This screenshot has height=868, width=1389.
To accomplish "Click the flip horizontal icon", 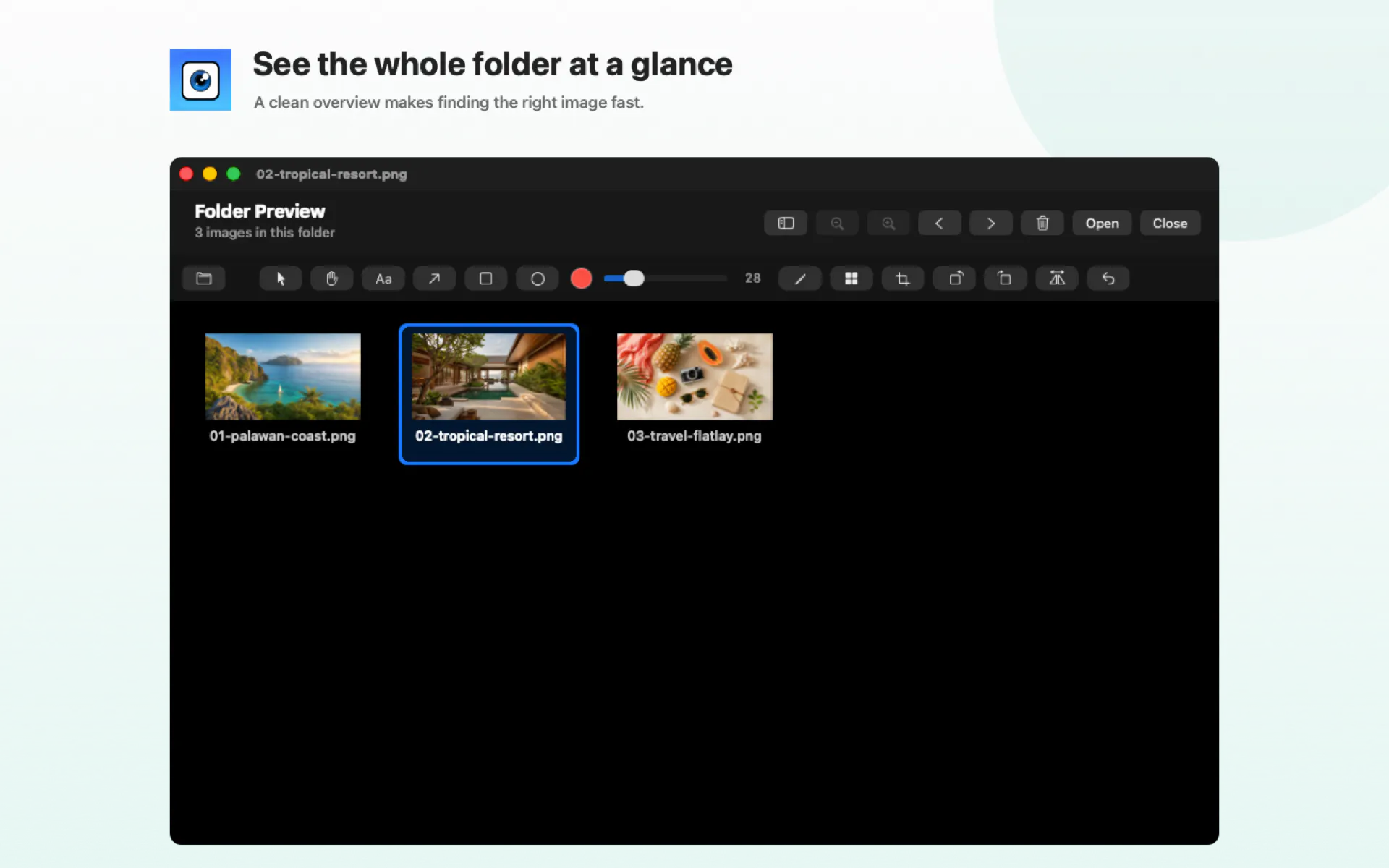I will [1057, 278].
